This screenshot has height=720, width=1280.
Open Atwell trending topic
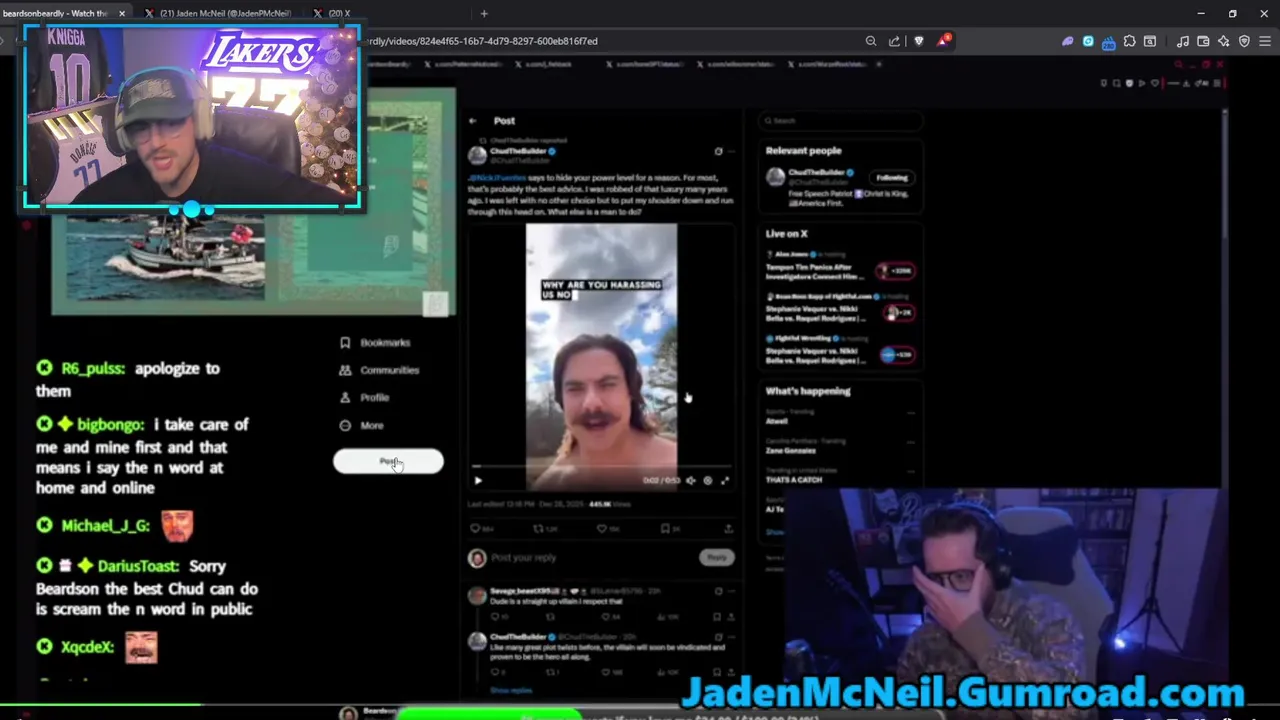point(777,421)
